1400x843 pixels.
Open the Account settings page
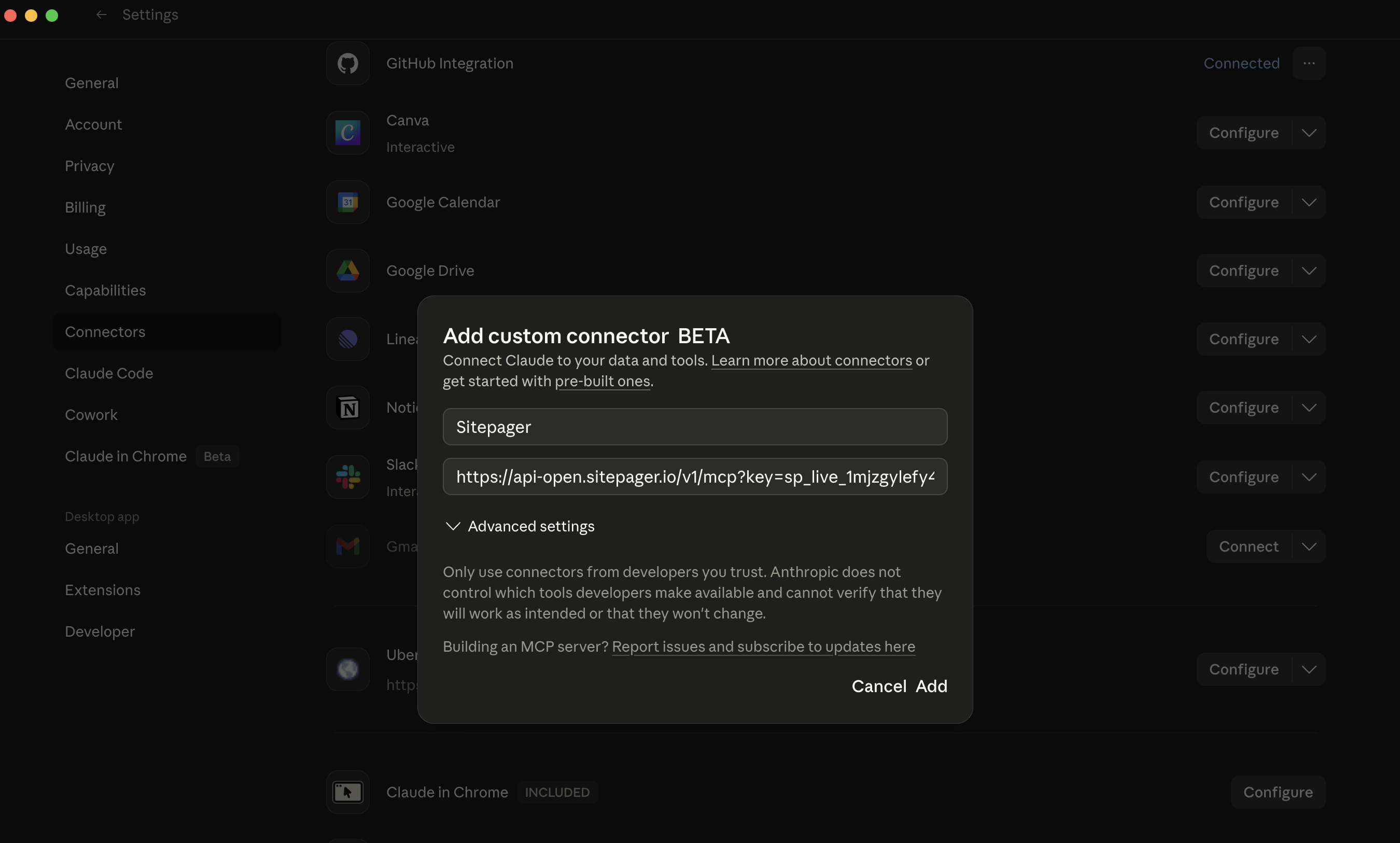pos(165,124)
